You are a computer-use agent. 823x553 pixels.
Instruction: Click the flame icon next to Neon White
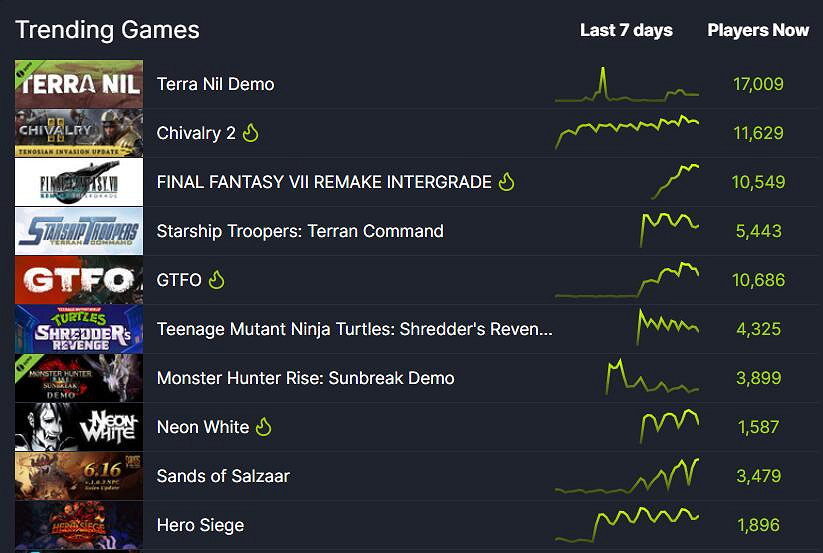pyautogui.click(x=264, y=427)
